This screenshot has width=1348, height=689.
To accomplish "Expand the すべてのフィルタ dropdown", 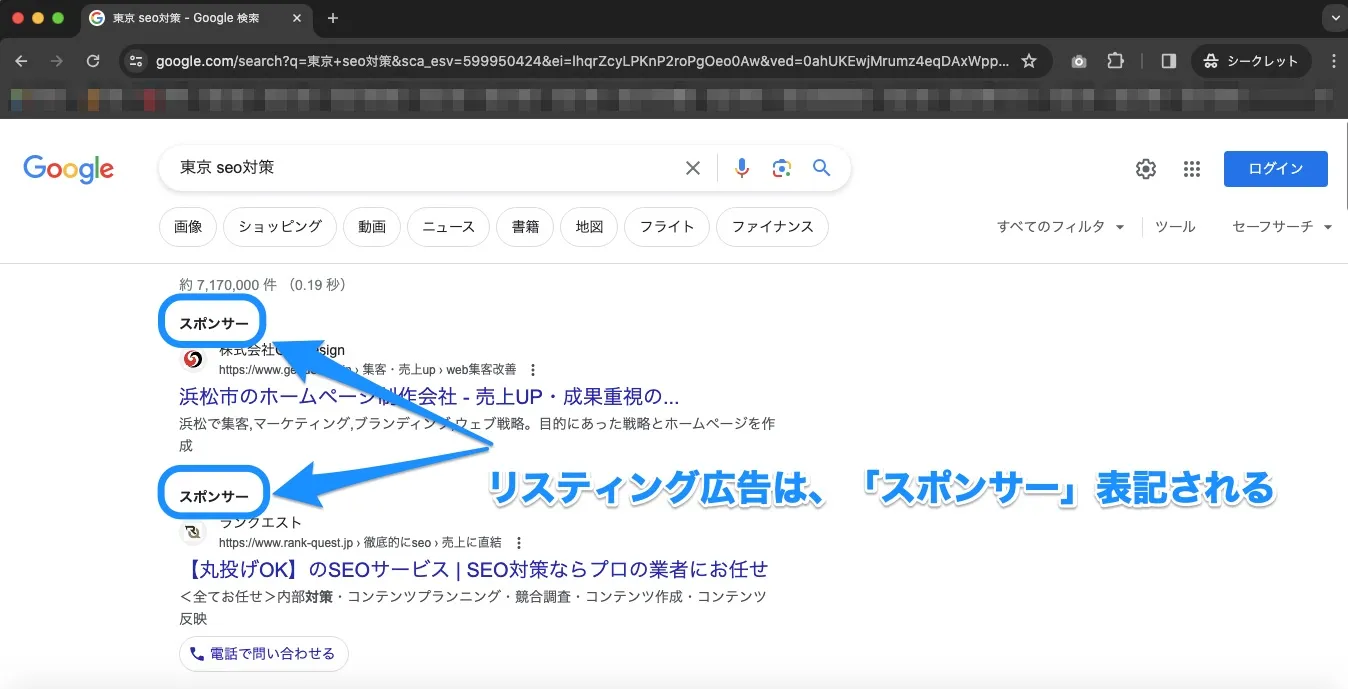I will (1061, 227).
